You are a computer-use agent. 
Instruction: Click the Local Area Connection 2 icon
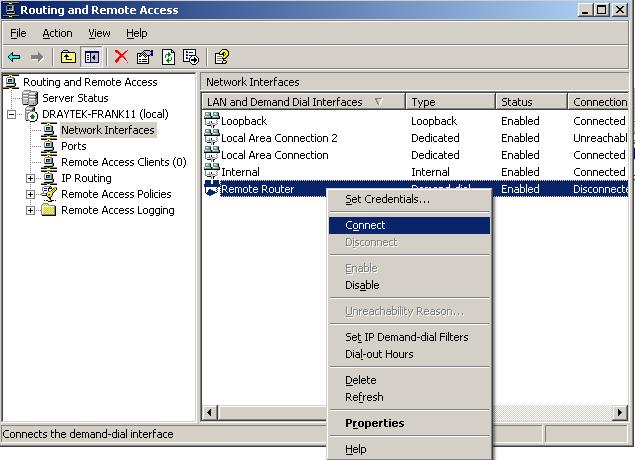(x=212, y=137)
